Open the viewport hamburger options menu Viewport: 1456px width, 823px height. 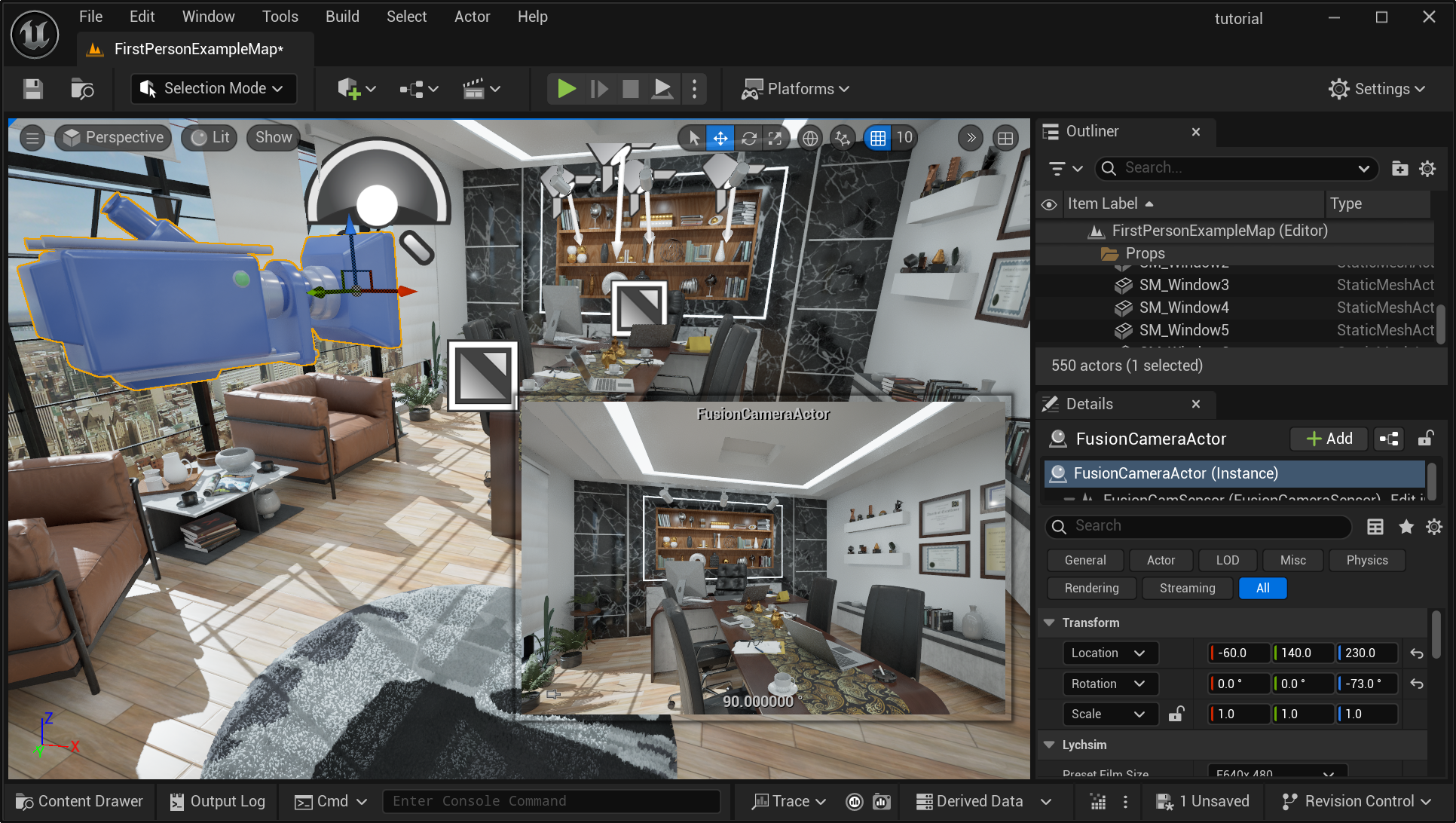[x=32, y=138]
